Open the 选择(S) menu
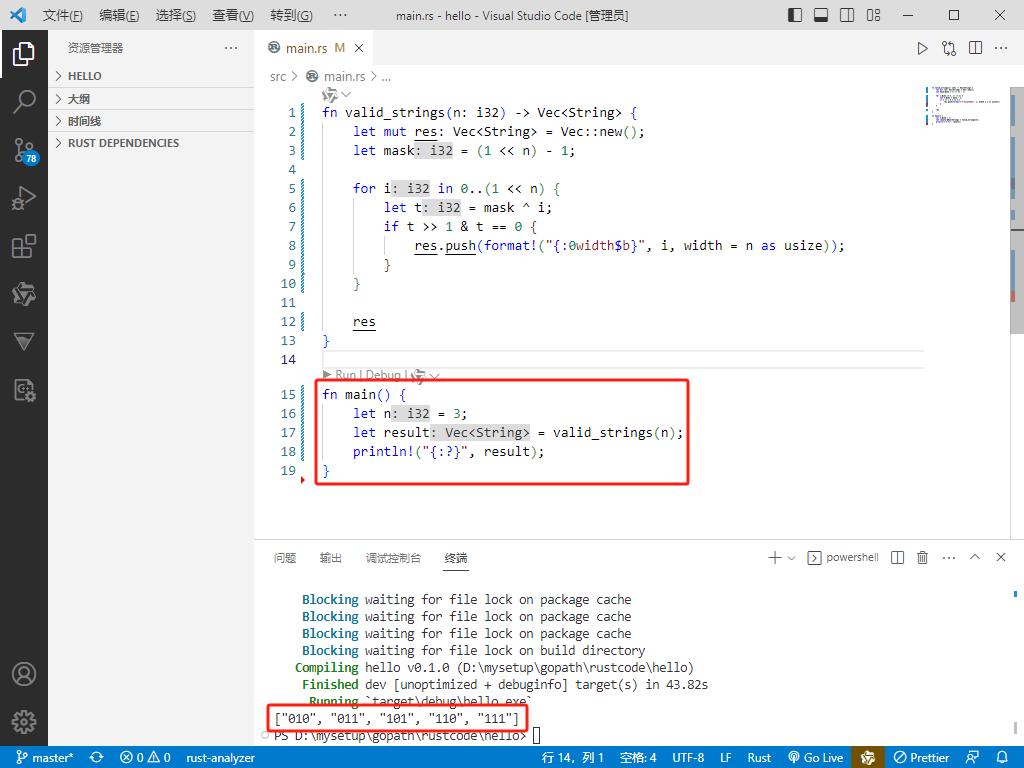Screen dimensions: 1024x768 pyautogui.click(x=176, y=16)
